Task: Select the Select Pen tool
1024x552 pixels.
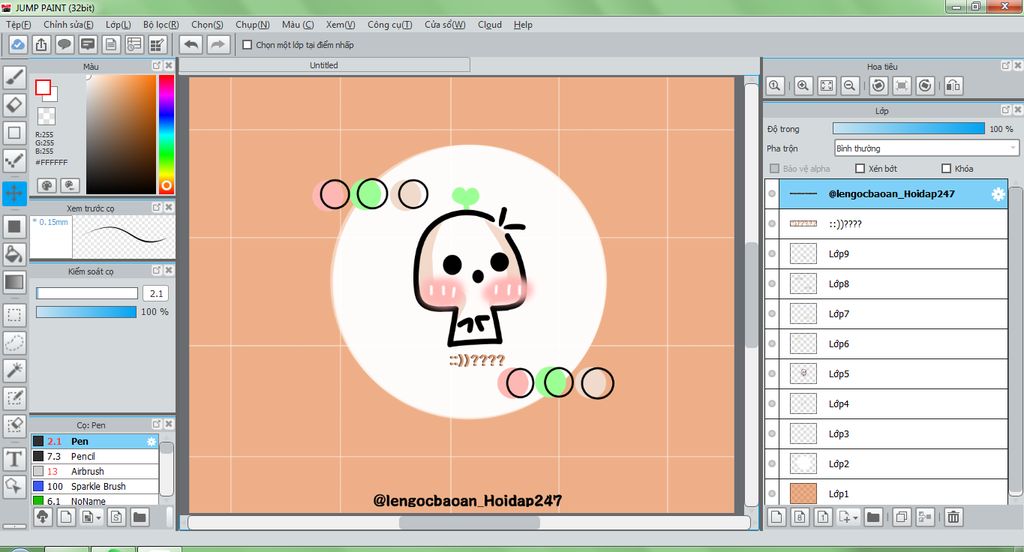Action: coord(14,398)
